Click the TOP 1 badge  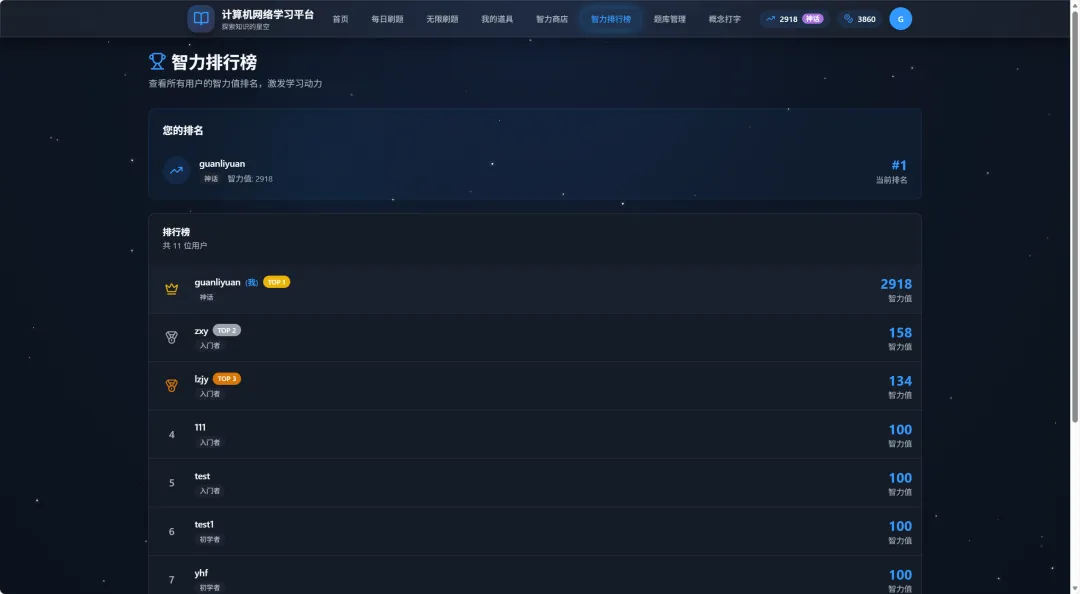click(x=276, y=282)
